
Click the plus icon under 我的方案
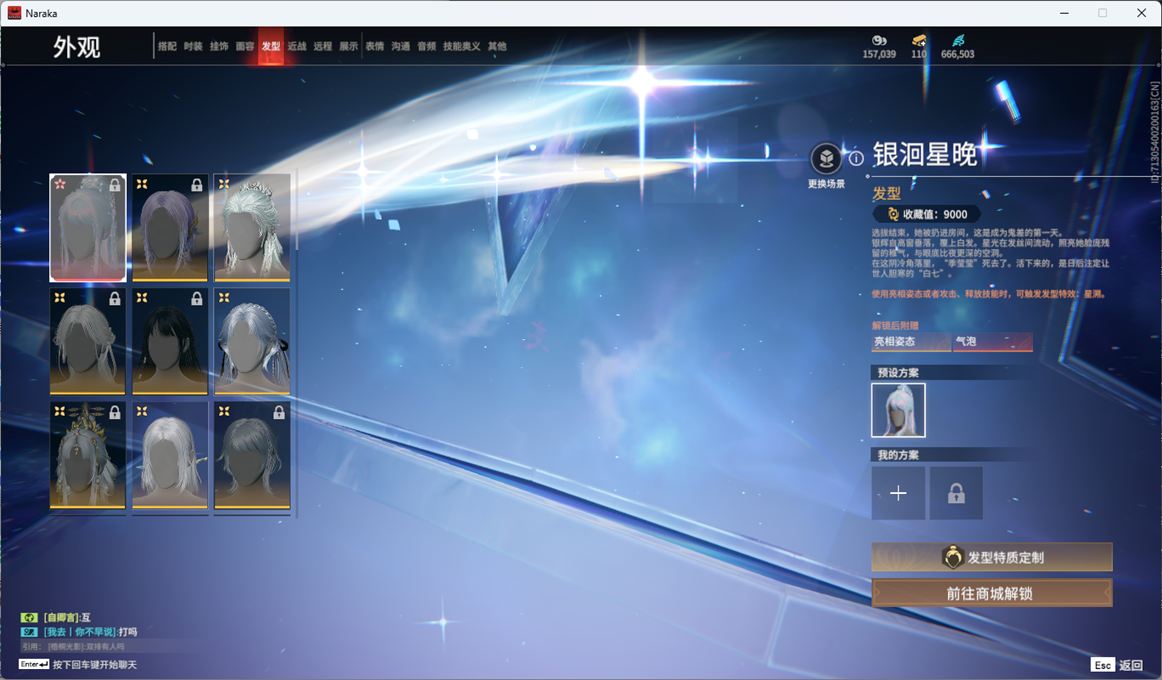tap(898, 493)
